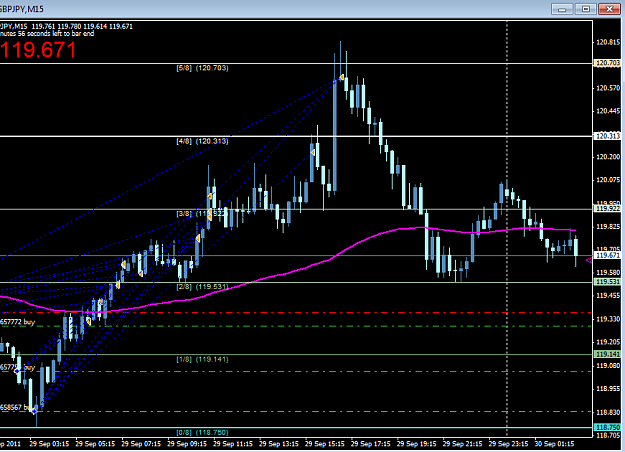Click the 29 Sep 15:15 time label
This screenshot has height=452, width=625.
[325, 444]
